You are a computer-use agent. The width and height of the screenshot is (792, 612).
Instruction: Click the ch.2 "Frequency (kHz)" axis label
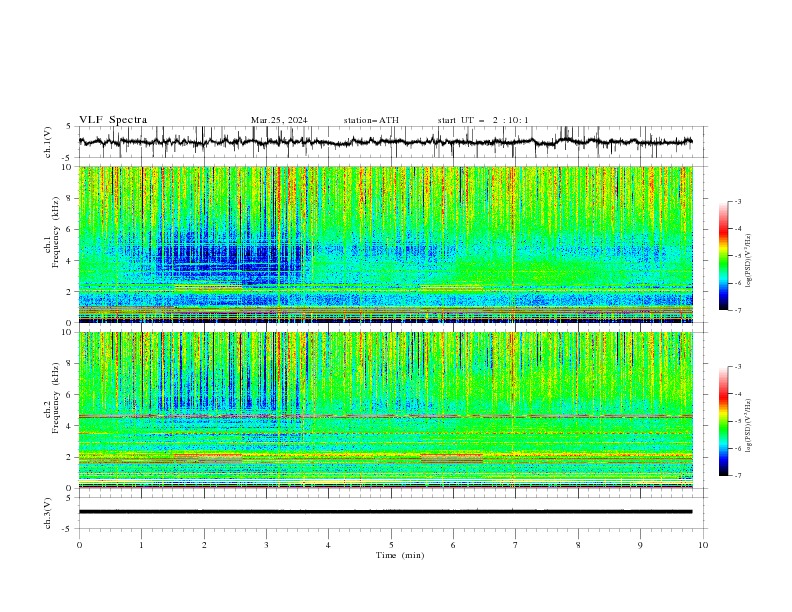click(56, 398)
